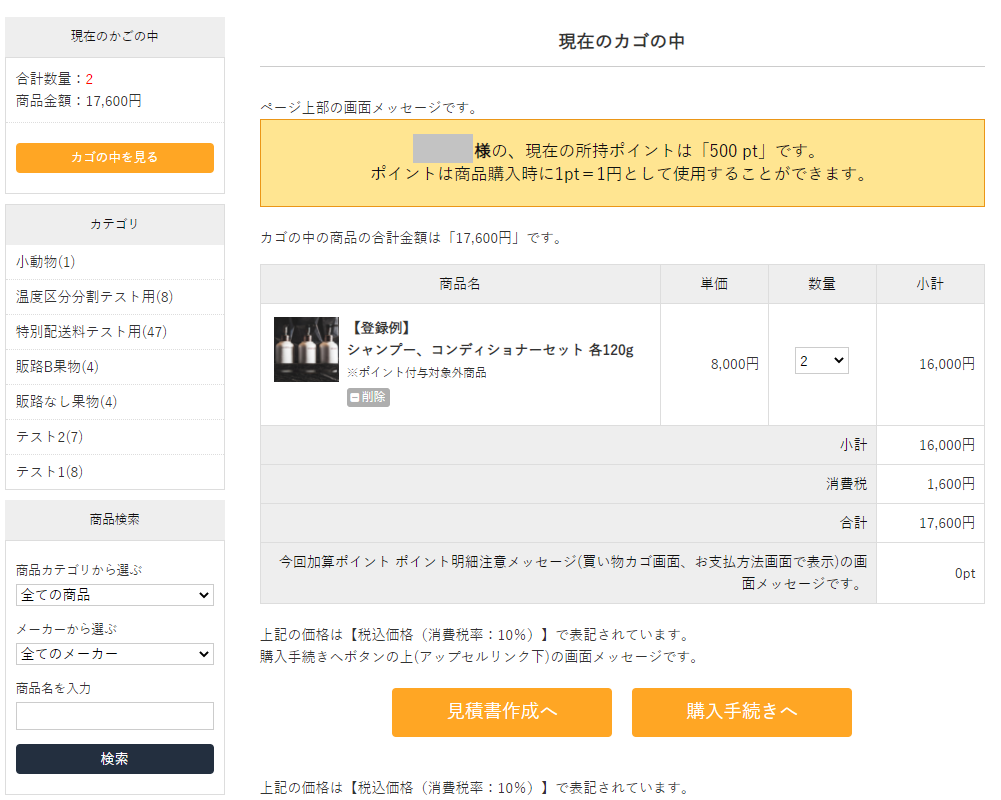Screen dimensions: 1001x800
Task: Select the 販路なし果物(4) category
Action: pyautogui.click(x=66, y=402)
